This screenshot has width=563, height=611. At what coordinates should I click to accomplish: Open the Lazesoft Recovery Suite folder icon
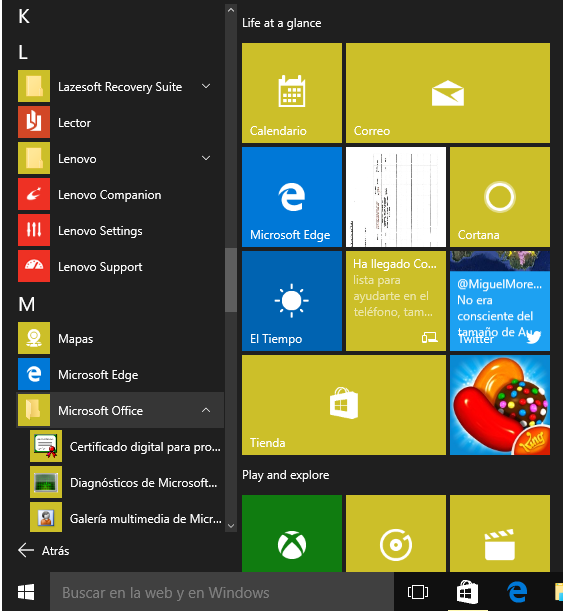click(34, 86)
